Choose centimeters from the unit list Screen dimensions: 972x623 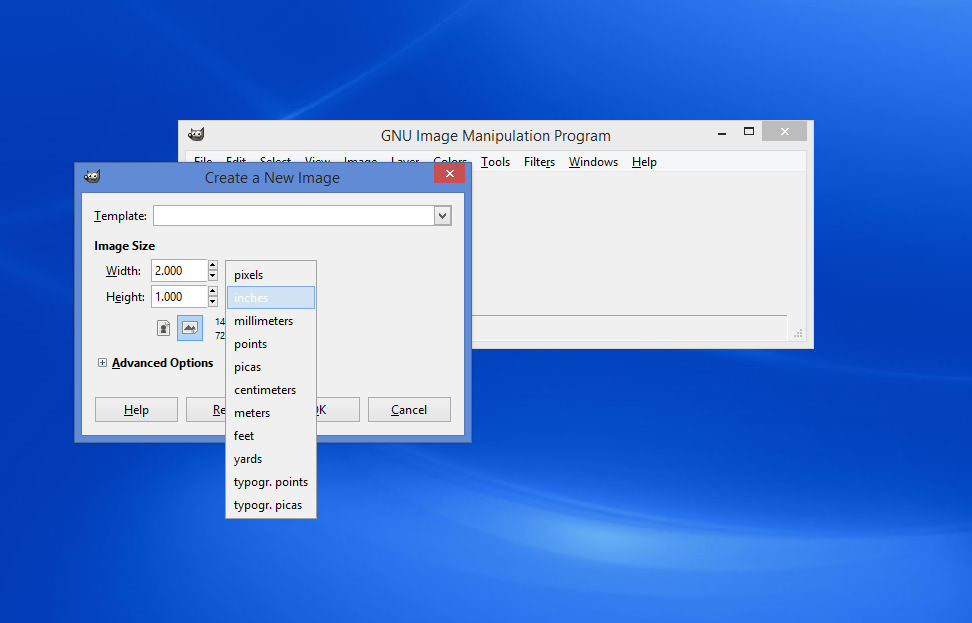pos(271,389)
